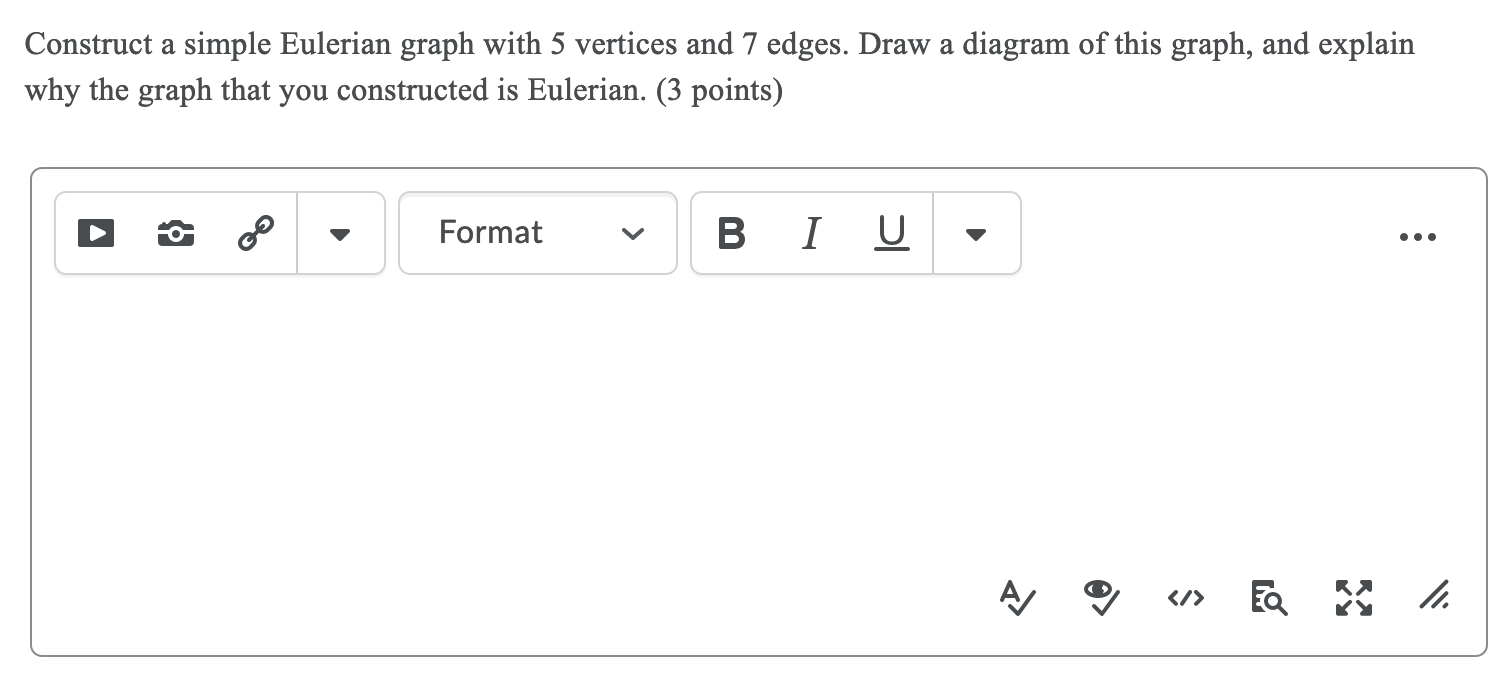Screen dimensions: 1510x690
Task: Insert a quicklink with the chain icon
Action: tap(256, 233)
